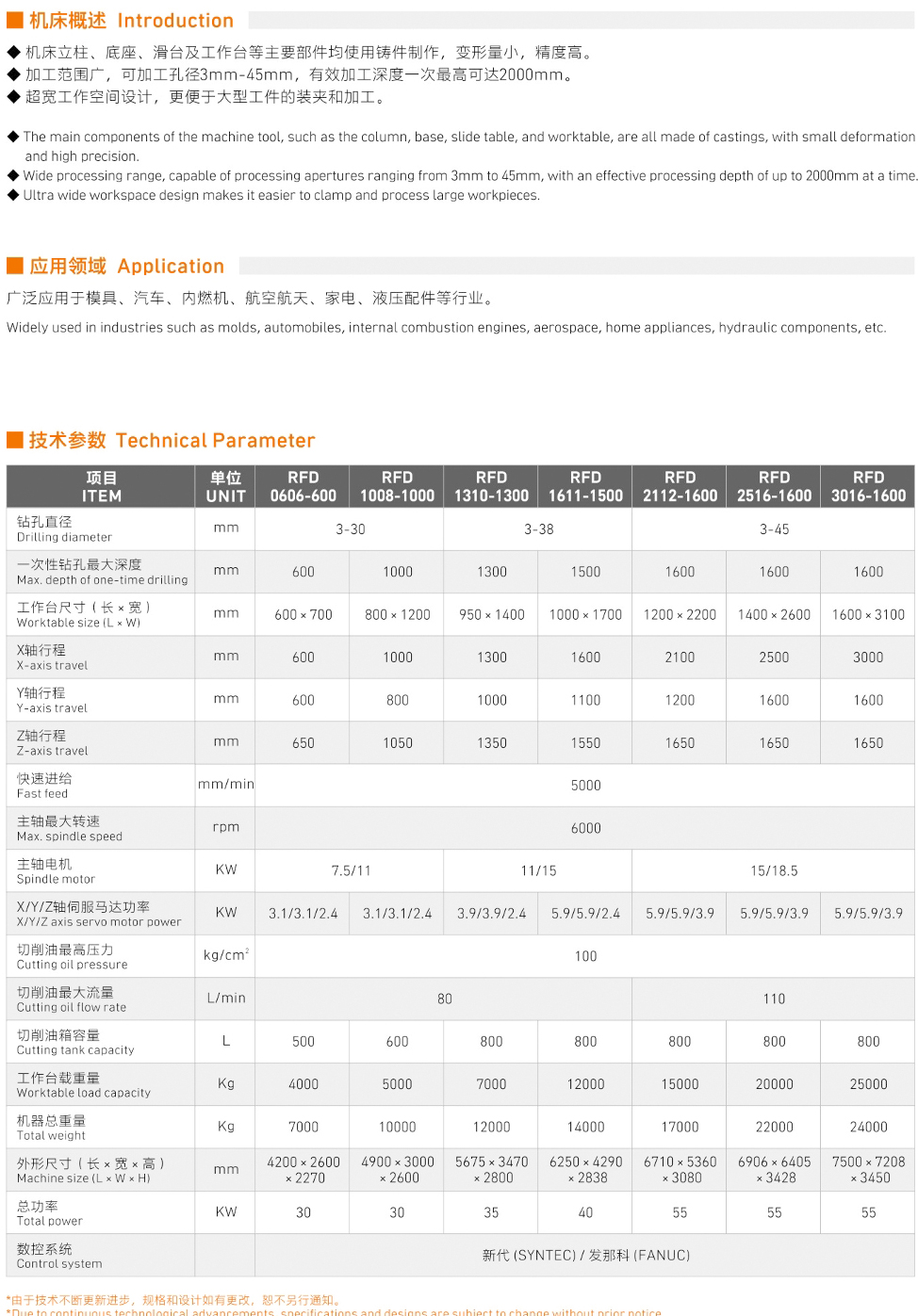918x1316 pixels.
Task: Click the diamond bullet before 超宽工作空间设计 line
Action: tap(12, 96)
